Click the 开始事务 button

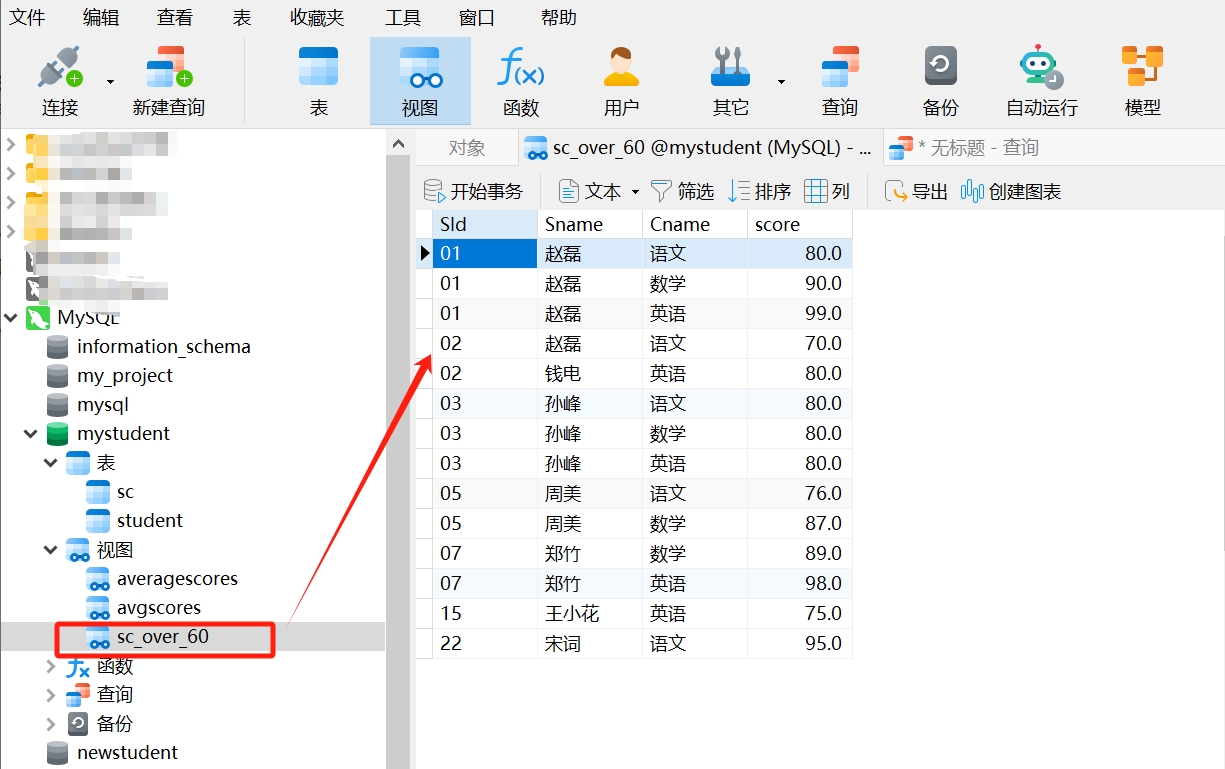[474, 191]
